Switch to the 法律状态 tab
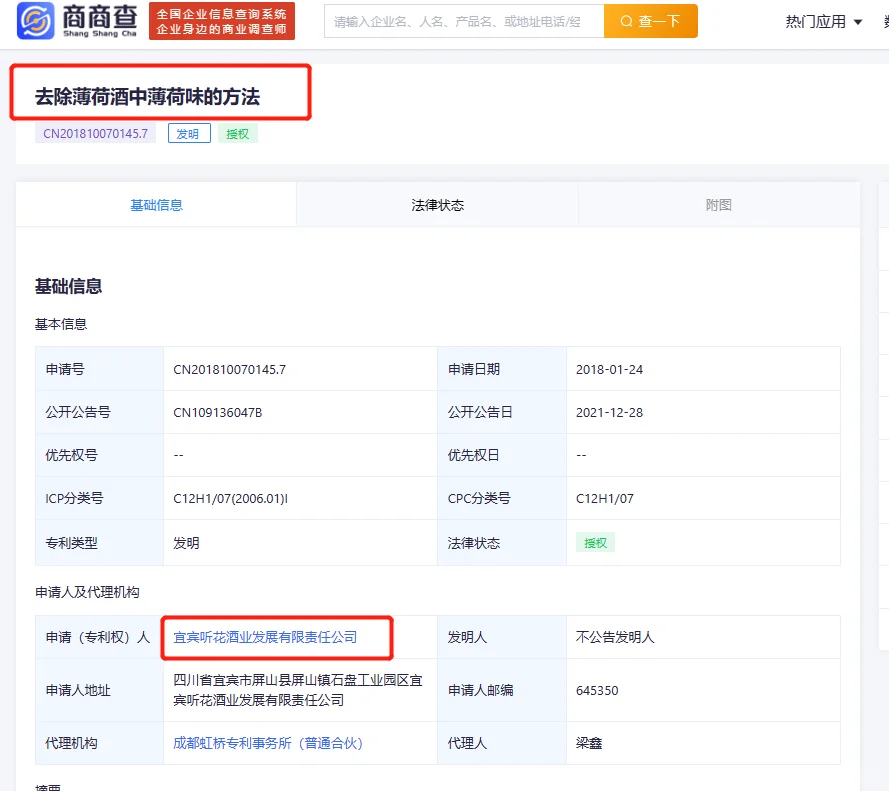Viewport: 889px width, 791px height. pyautogui.click(x=437, y=203)
